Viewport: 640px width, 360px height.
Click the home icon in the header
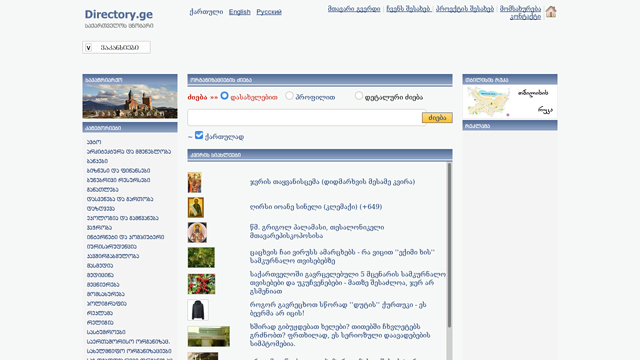pos(551,12)
